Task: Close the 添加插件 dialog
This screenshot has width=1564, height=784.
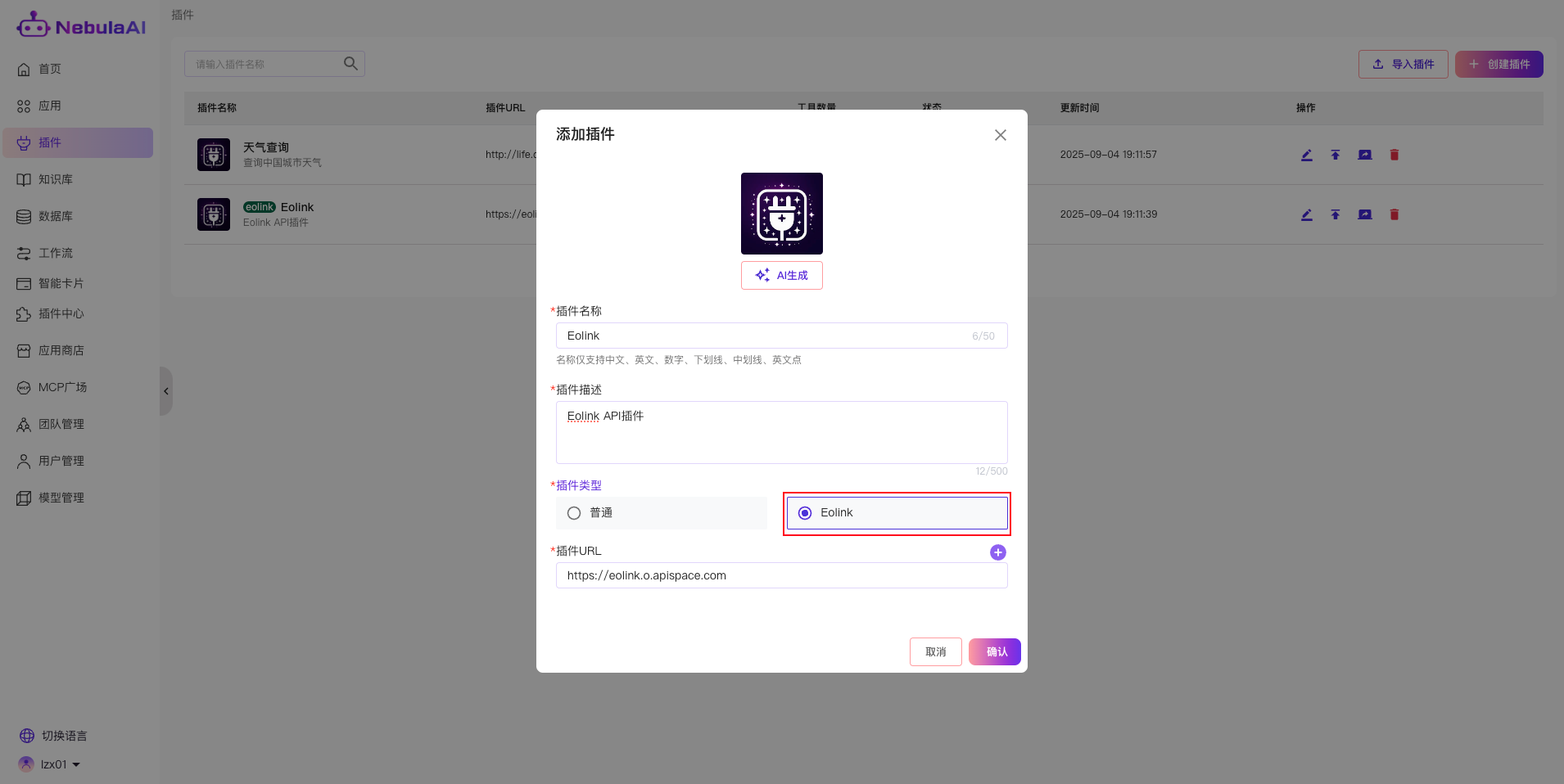Action: coord(1000,135)
